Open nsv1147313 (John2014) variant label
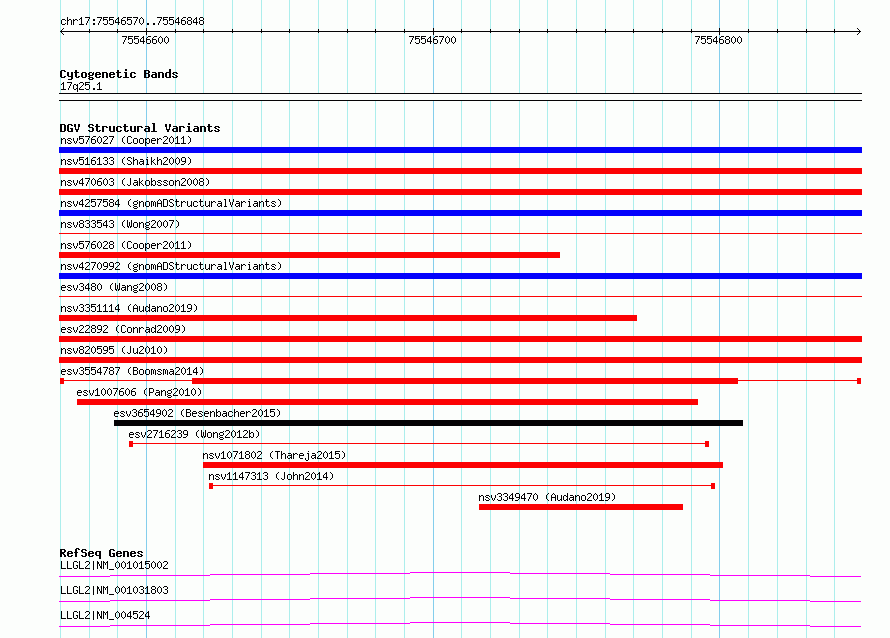The width and height of the screenshot is (890, 638). pos(271,476)
